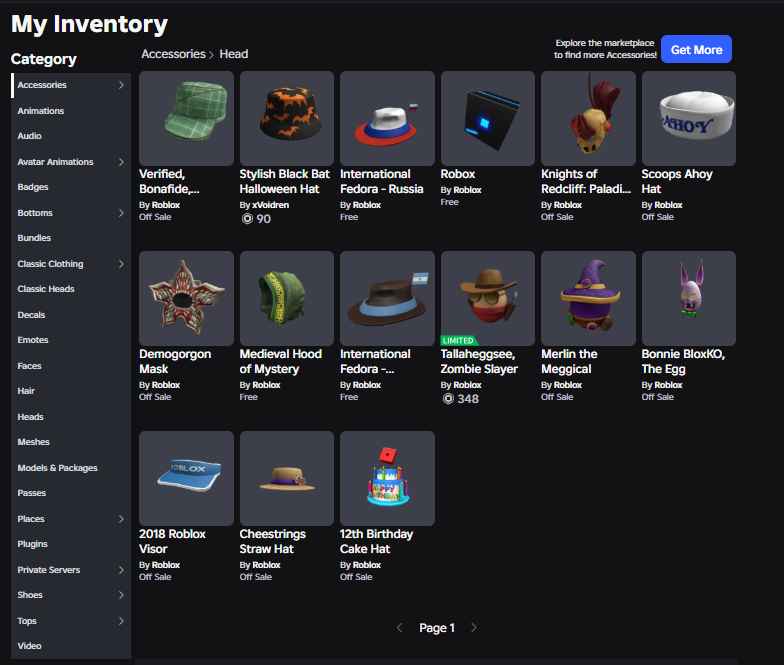Open the Cheestrings Straw Hat title link

pos(272,542)
